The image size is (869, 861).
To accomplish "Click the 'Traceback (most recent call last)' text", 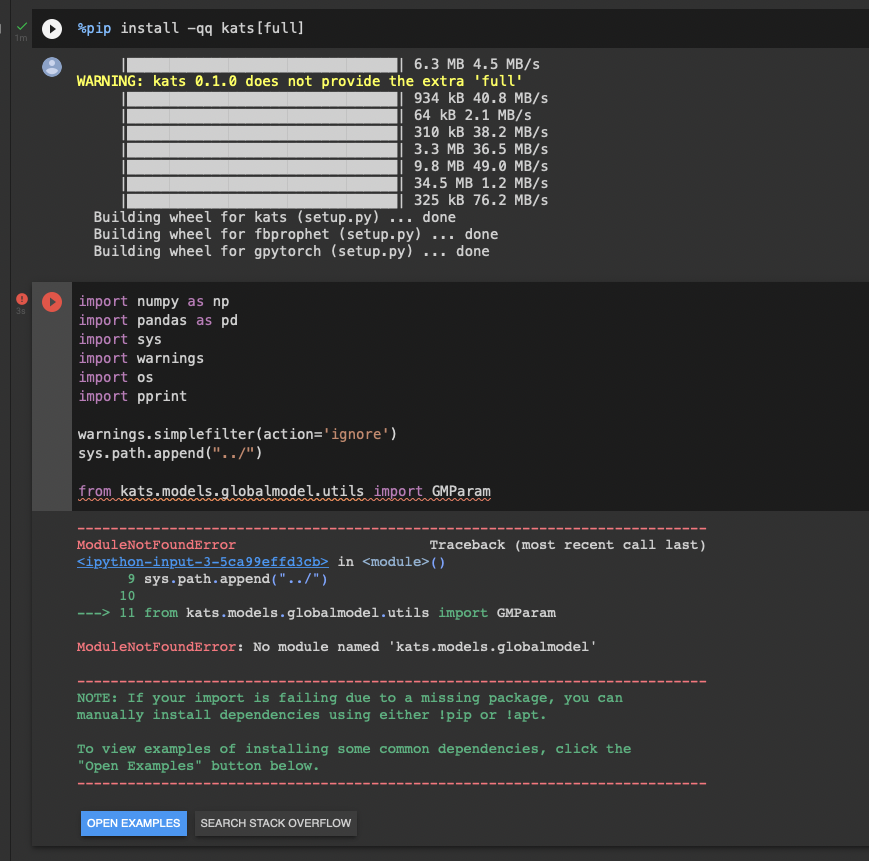I will (568, 545).
